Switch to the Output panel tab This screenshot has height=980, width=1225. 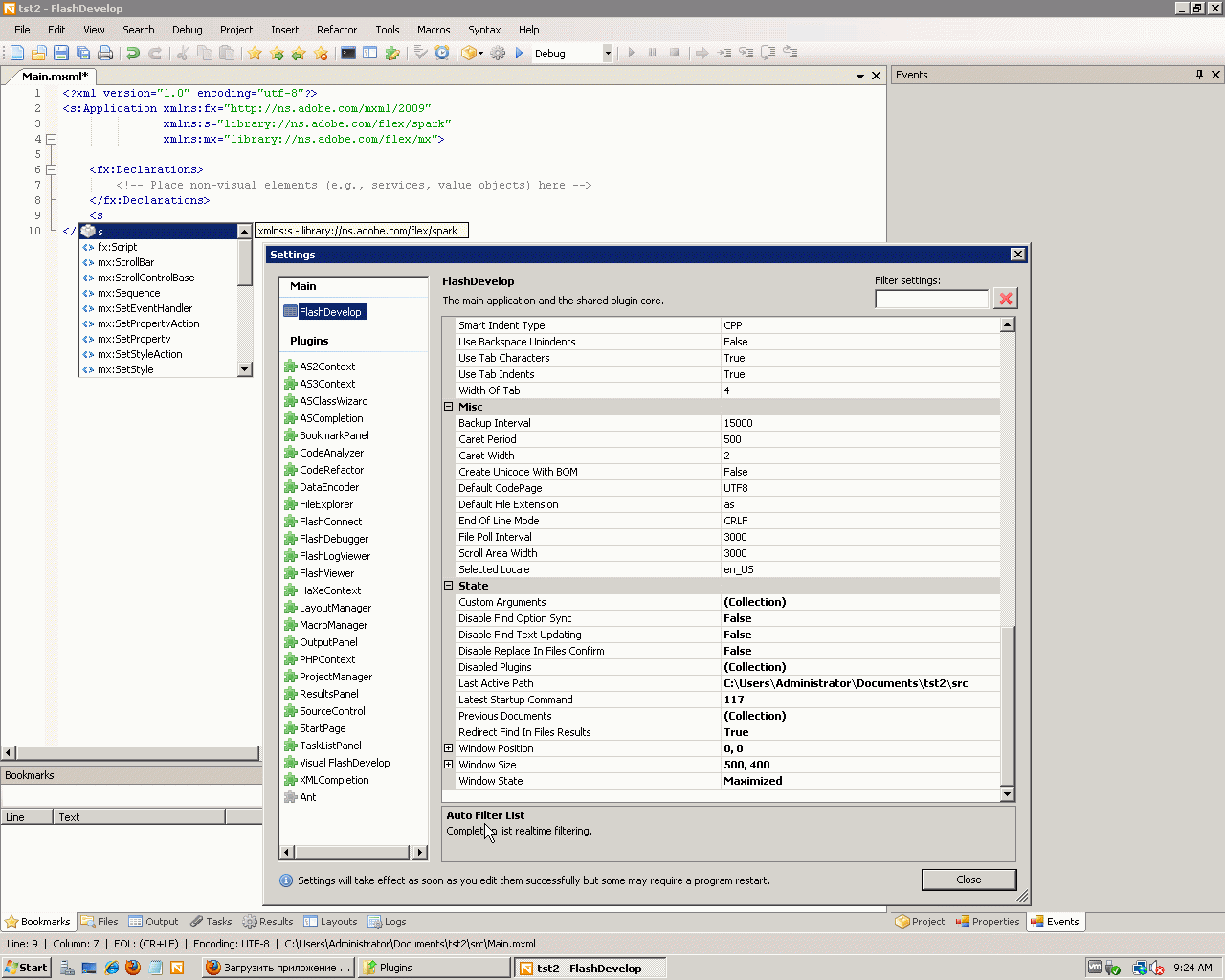coord(154,922)
